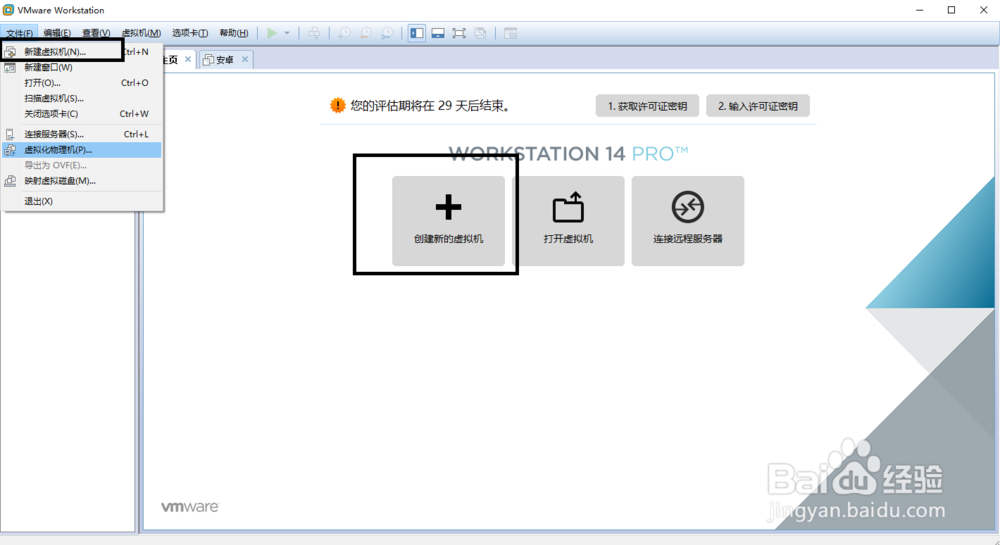Click the console view toolbar icon

510,33
